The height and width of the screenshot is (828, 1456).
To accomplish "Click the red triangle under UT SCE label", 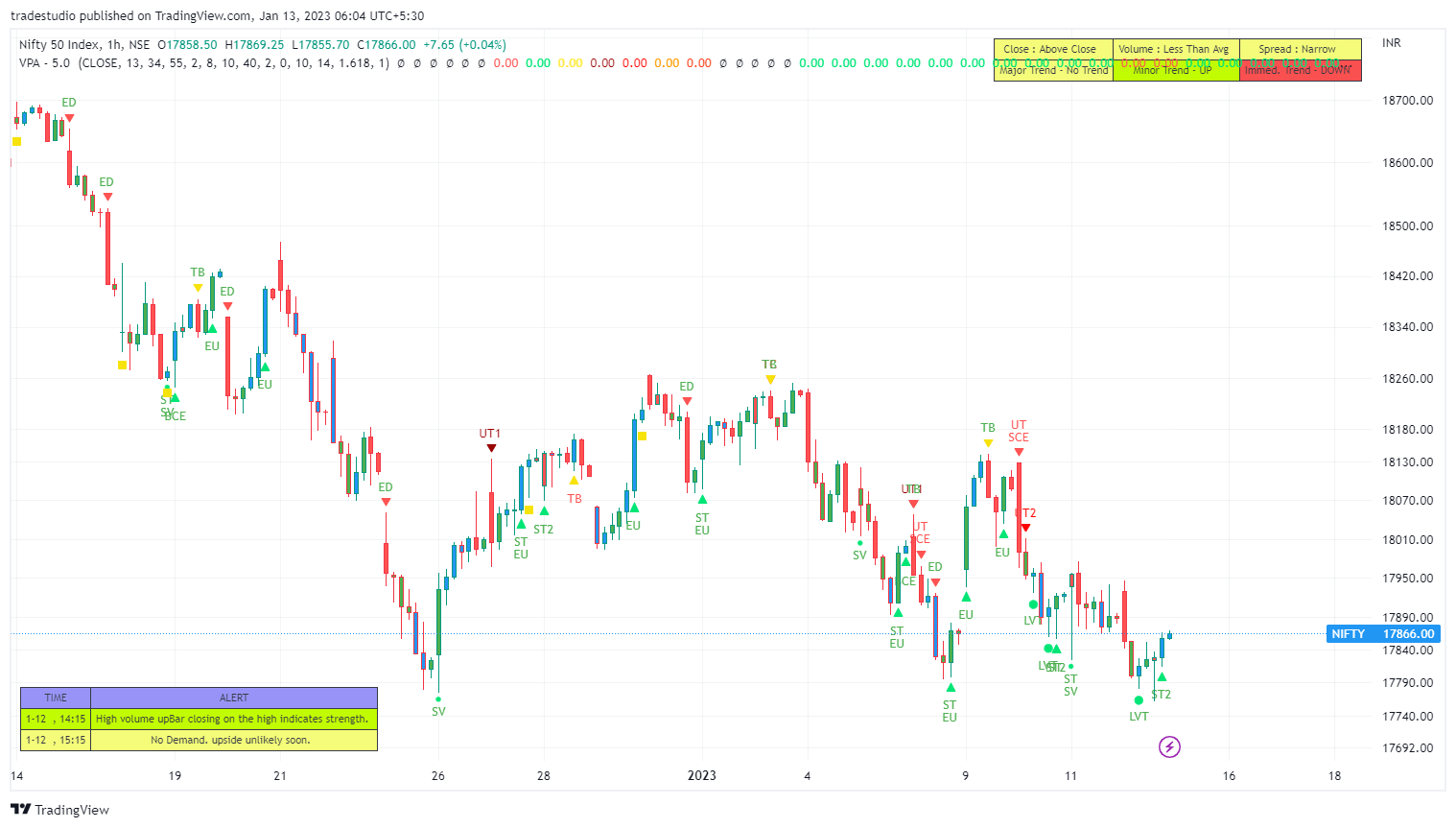I will point(1019,452).
